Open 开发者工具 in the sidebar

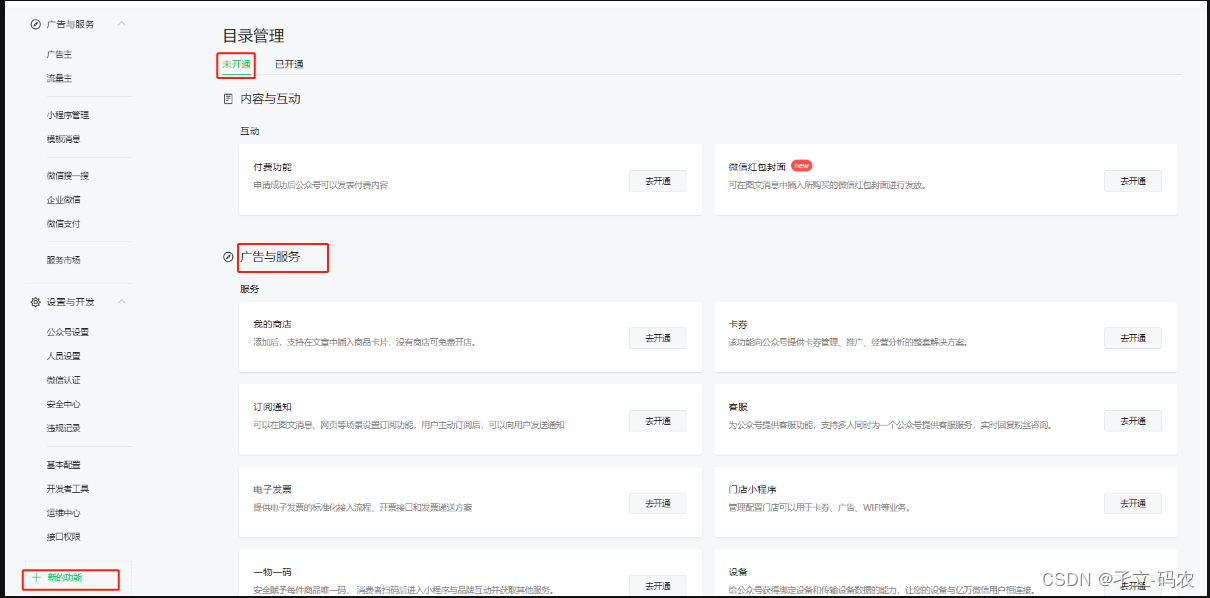point(68,489)
